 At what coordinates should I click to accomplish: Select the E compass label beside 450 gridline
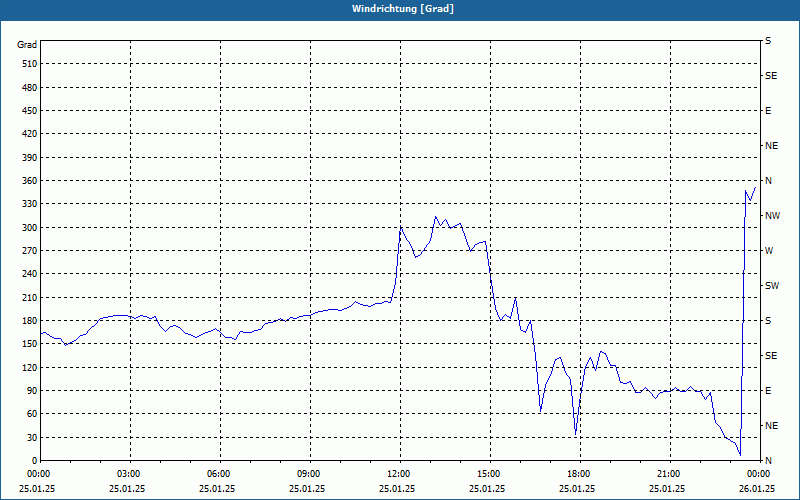pos(768,111)
